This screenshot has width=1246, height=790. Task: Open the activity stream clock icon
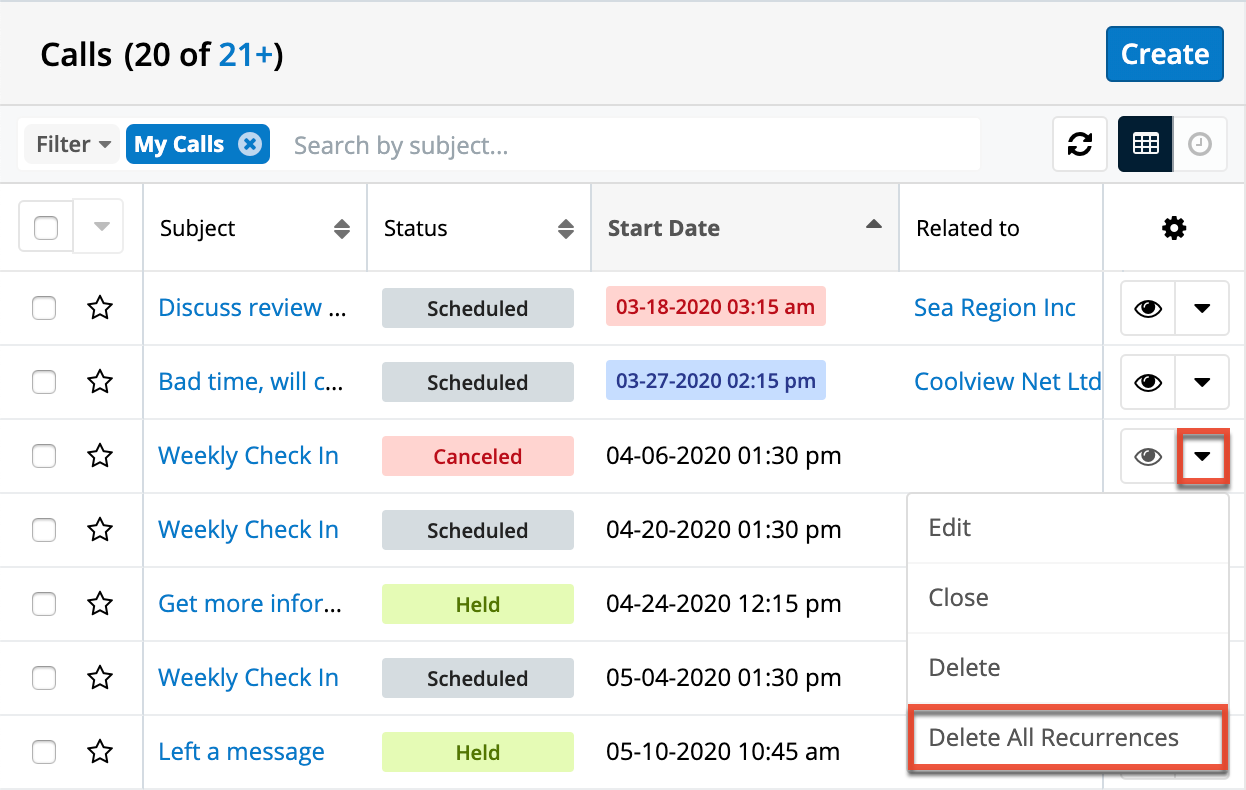(x=1200, y=145)
